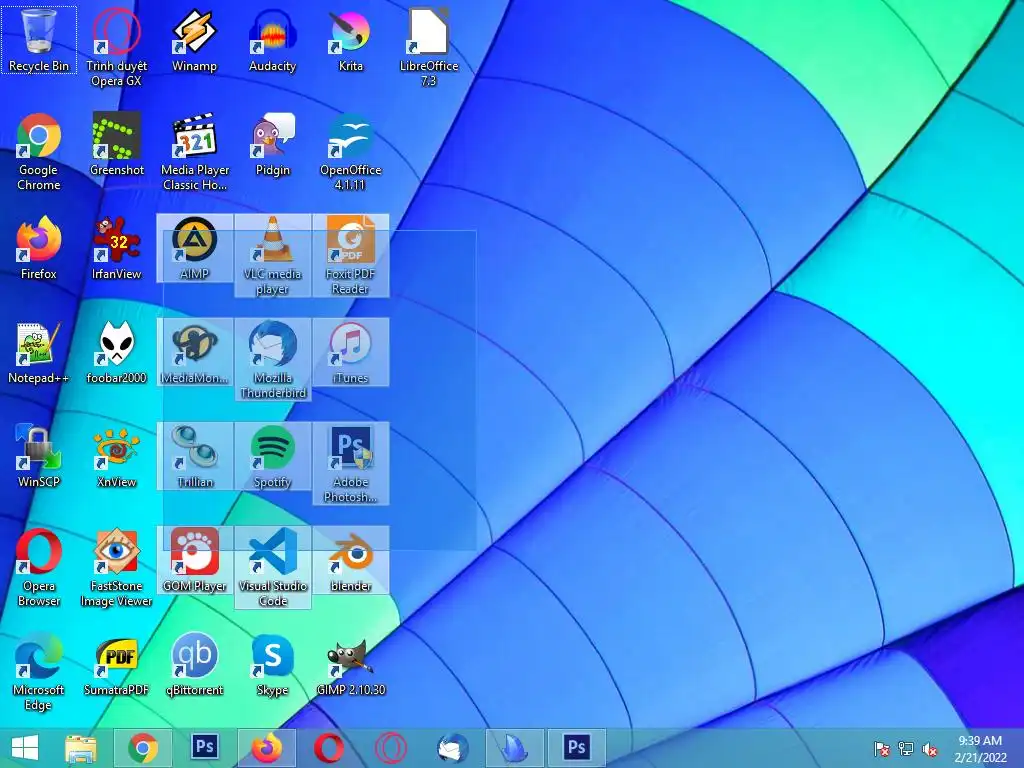Click the Visual Studio Code desktop shortcut

tap(272, 567)
